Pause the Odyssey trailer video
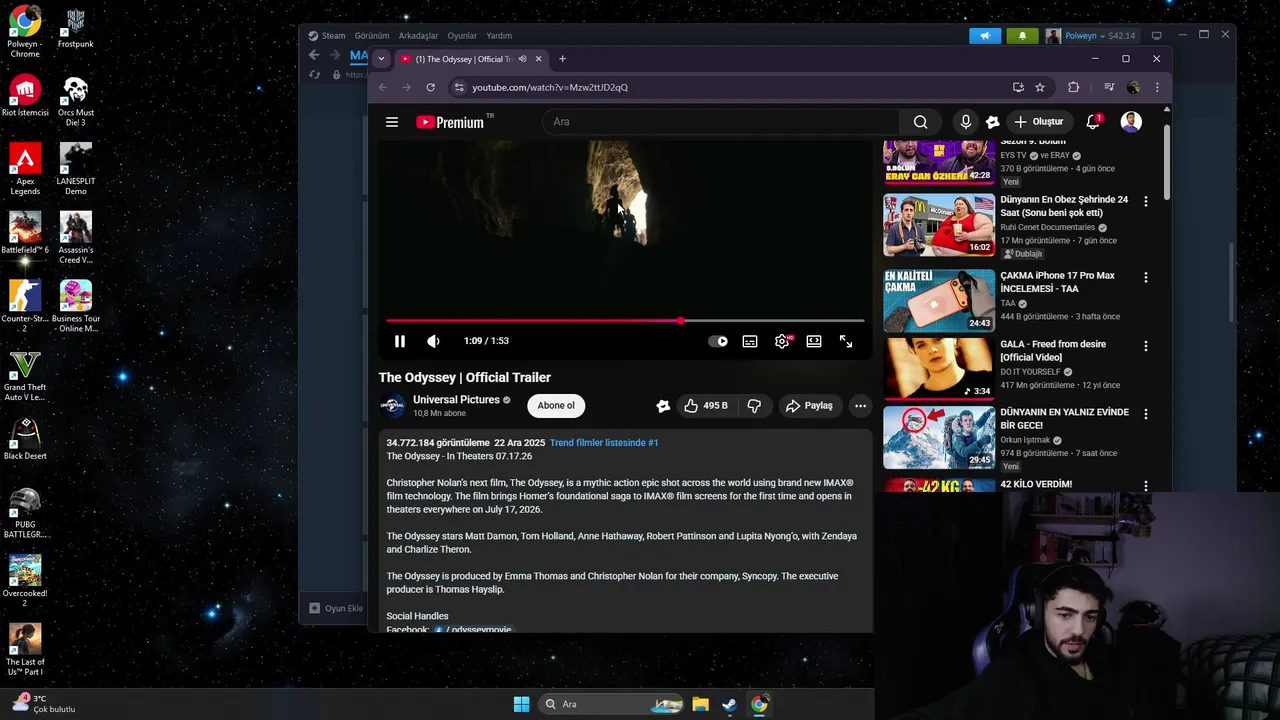The height and width of the screenshot is (720, 1280). [x=399, y=341]
